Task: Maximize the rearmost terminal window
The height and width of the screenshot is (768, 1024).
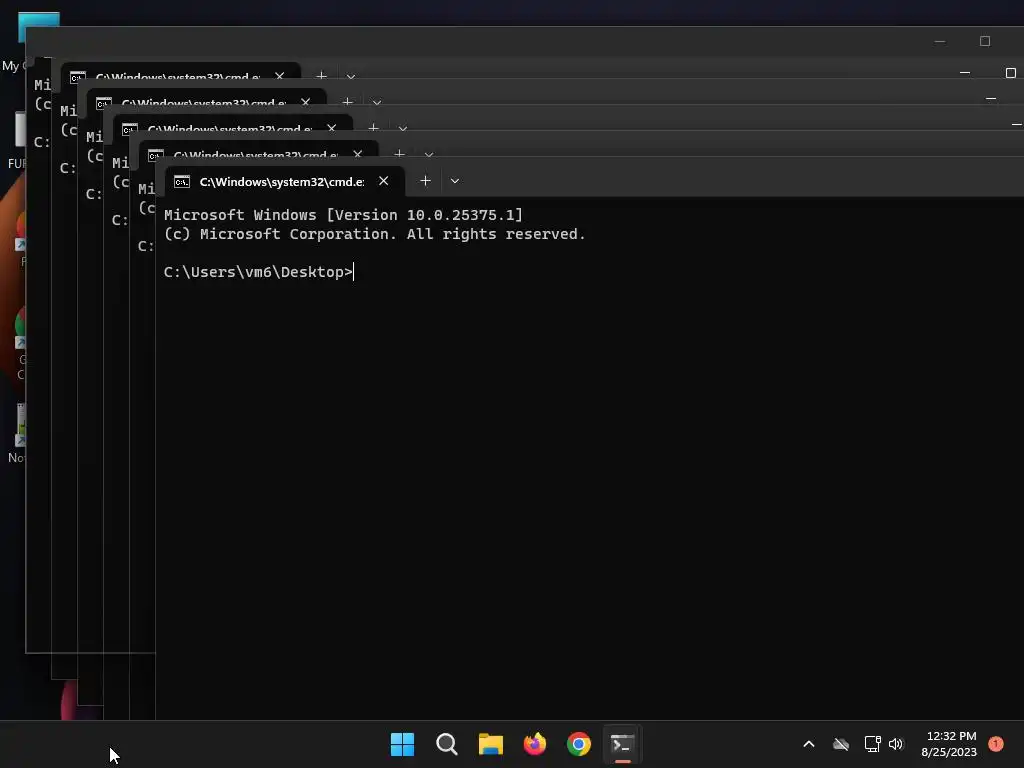Action: (985, 41)
